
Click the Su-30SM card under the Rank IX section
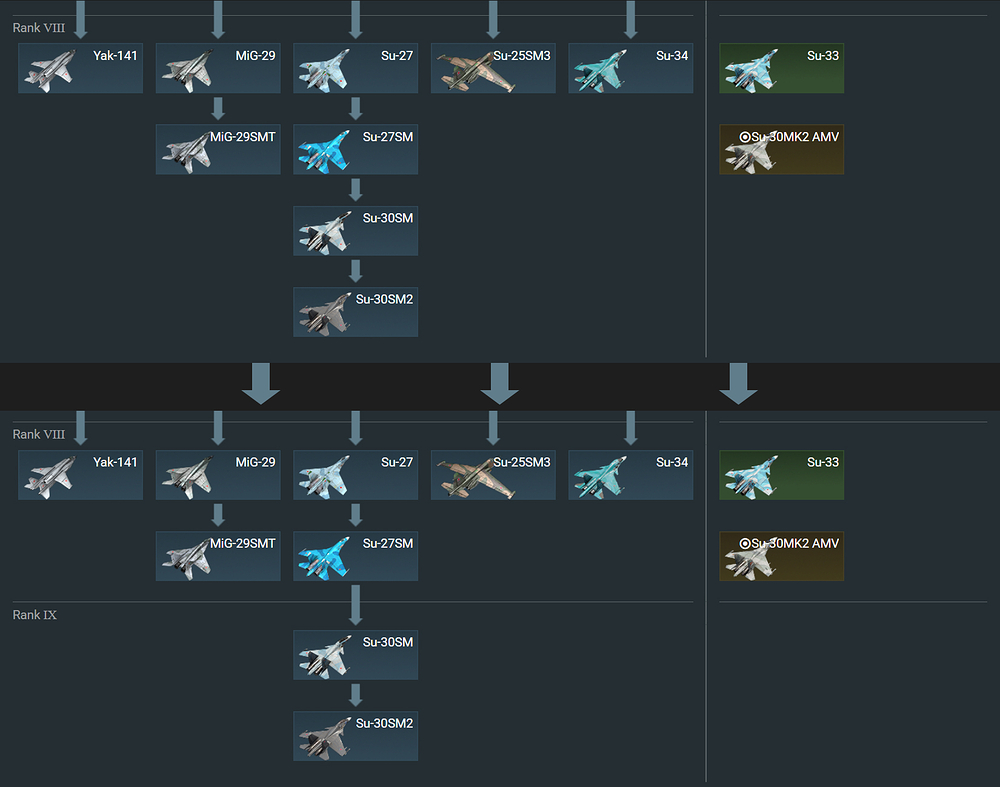click(355, 655)
